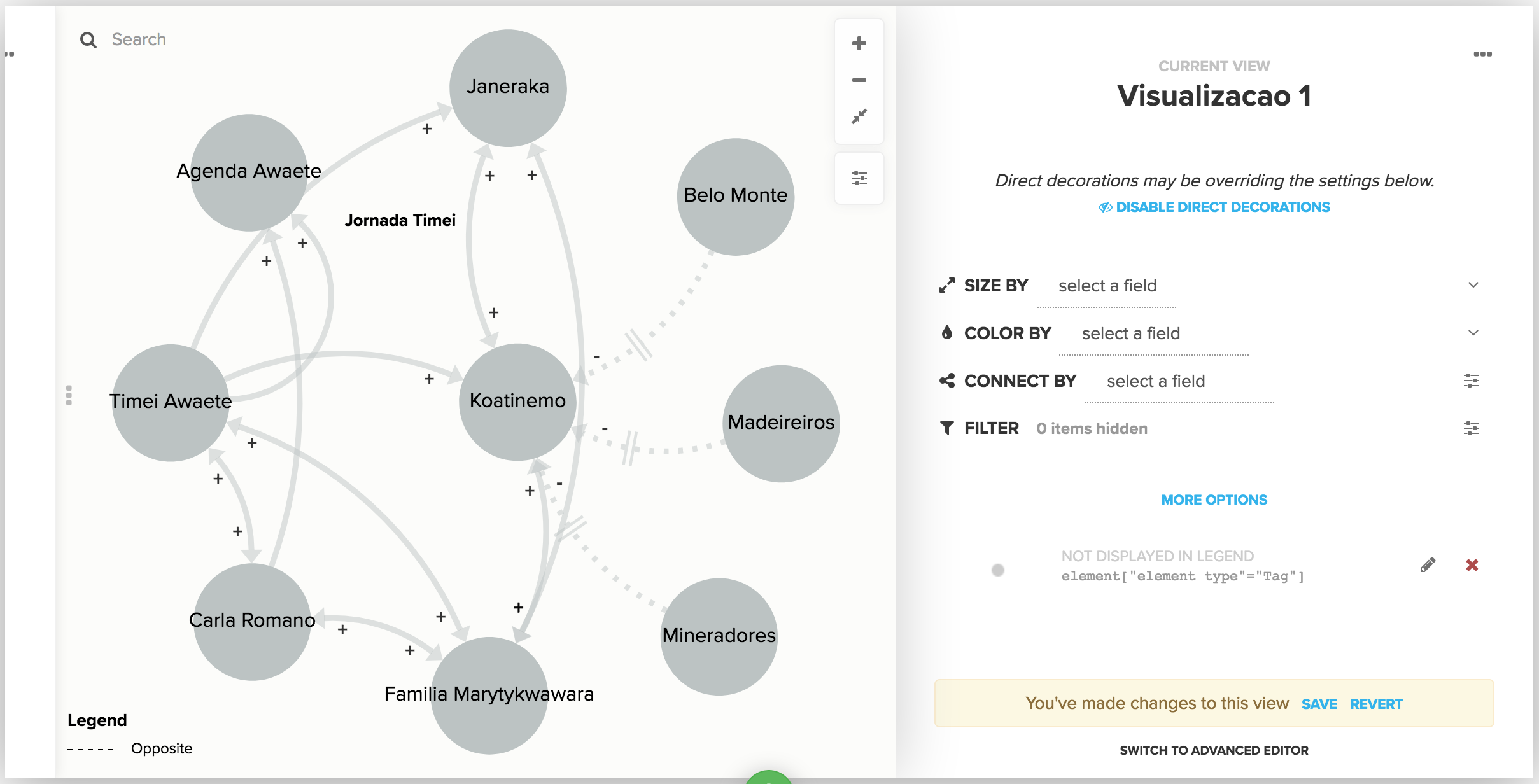Image resolution: width=1539 pixels, height=784 pixels.
Task: Switch to Advanced Editor
Action: (x=1214, y=750)
